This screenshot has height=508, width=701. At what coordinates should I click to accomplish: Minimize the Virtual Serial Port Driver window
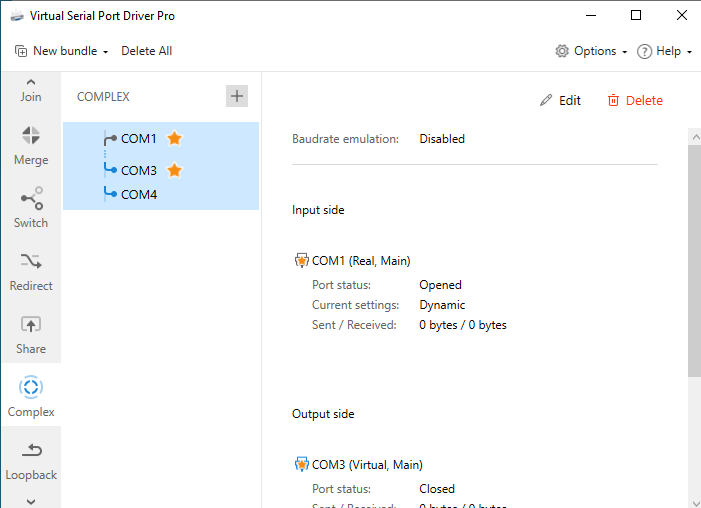(591, 16)
